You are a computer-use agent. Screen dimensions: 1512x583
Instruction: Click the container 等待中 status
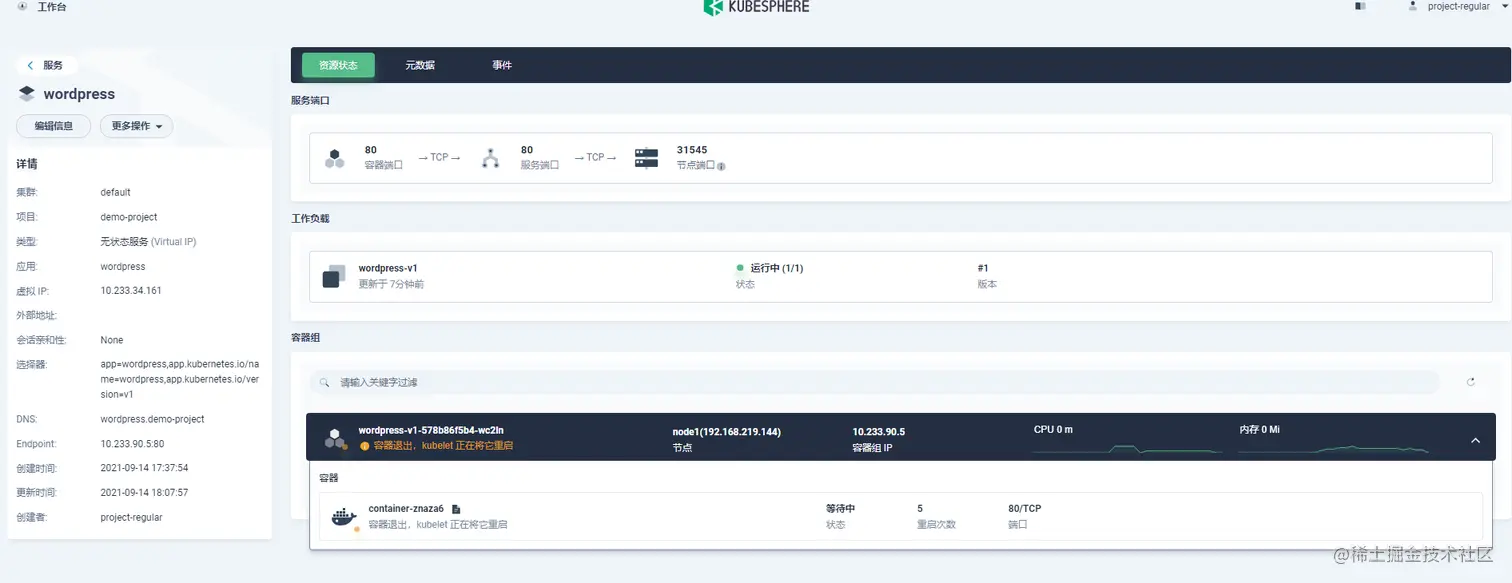840,509
